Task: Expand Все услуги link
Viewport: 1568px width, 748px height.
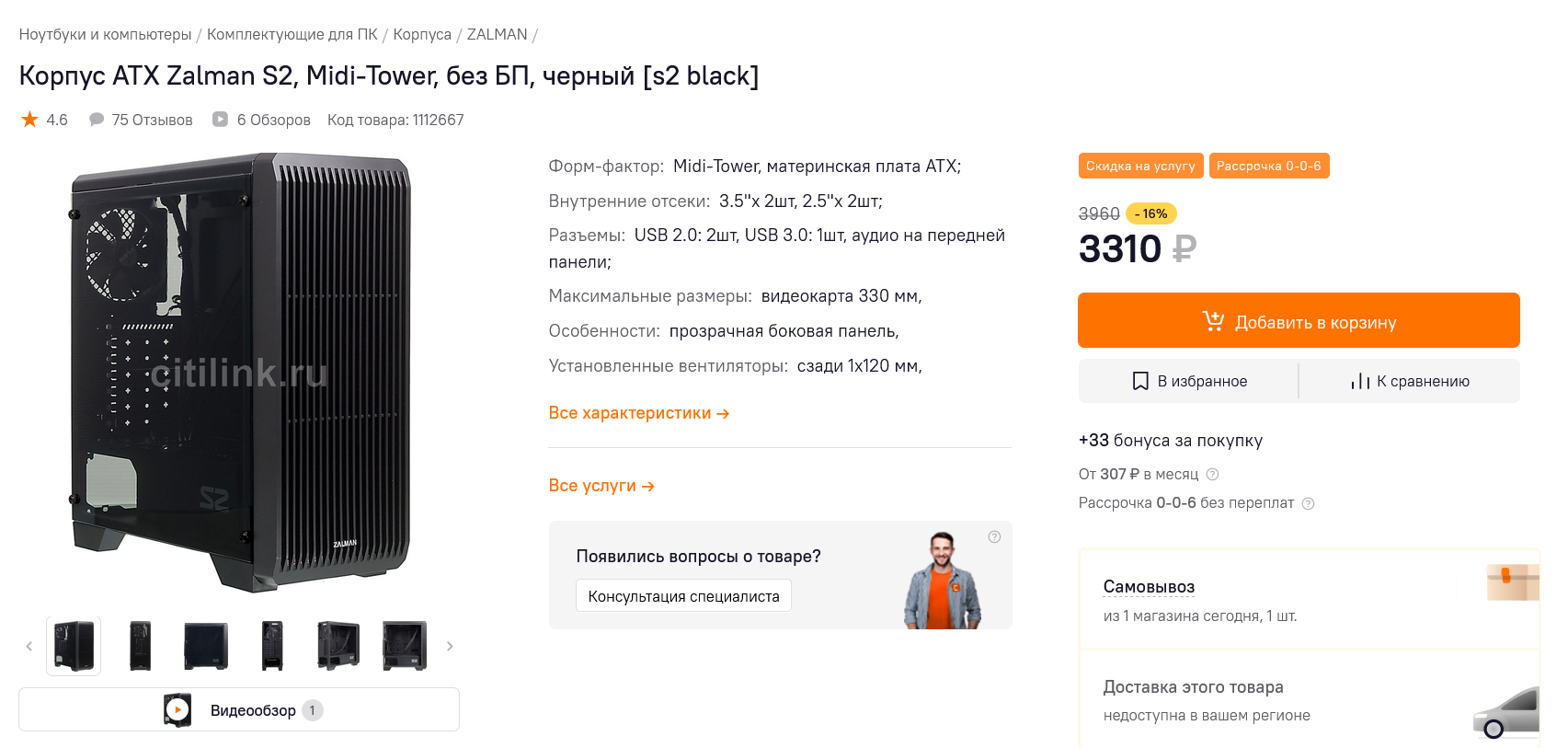Action: coord(601,486)
